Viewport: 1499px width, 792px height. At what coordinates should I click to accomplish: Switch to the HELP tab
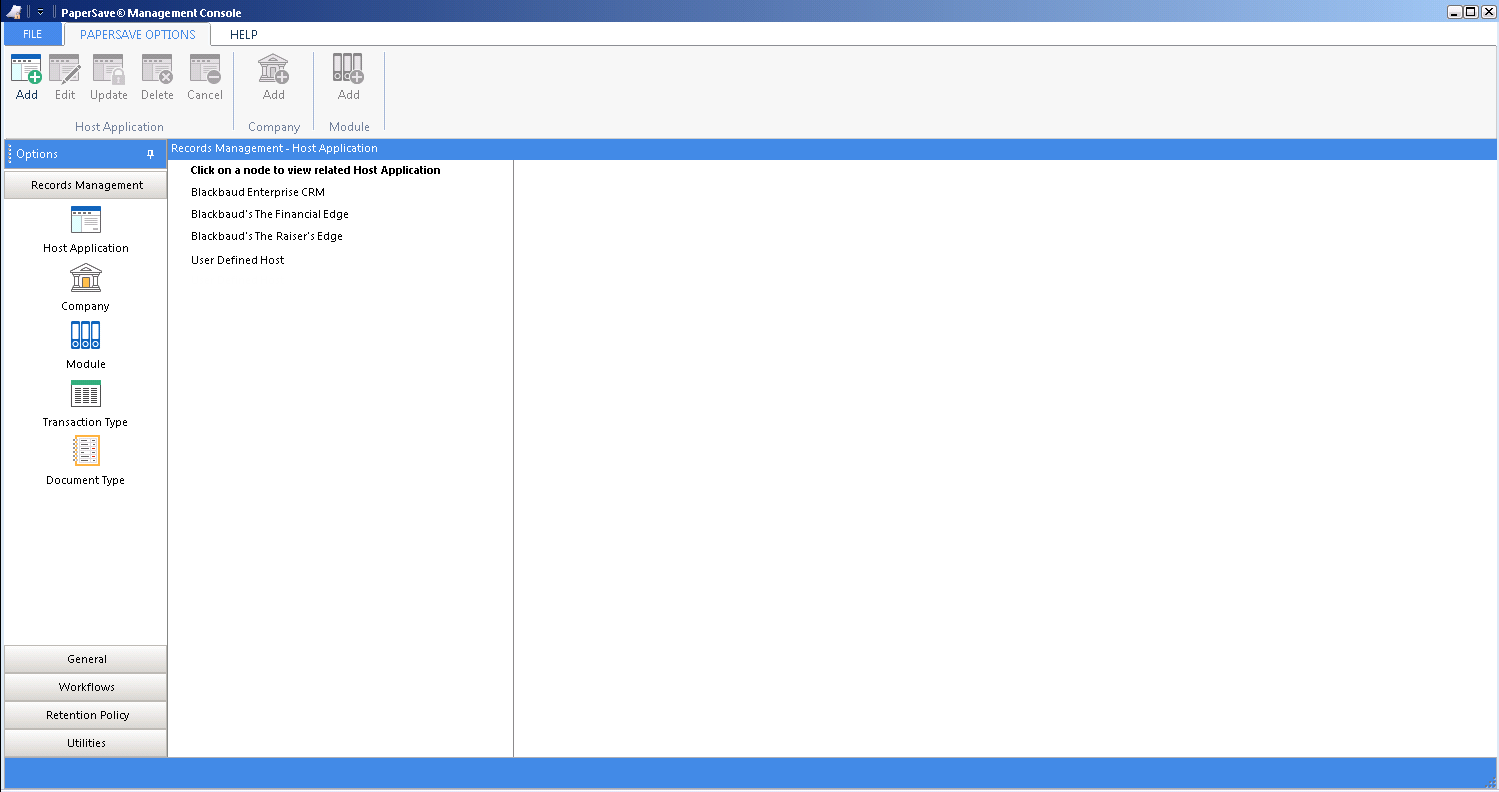click(x=244, y=34)
